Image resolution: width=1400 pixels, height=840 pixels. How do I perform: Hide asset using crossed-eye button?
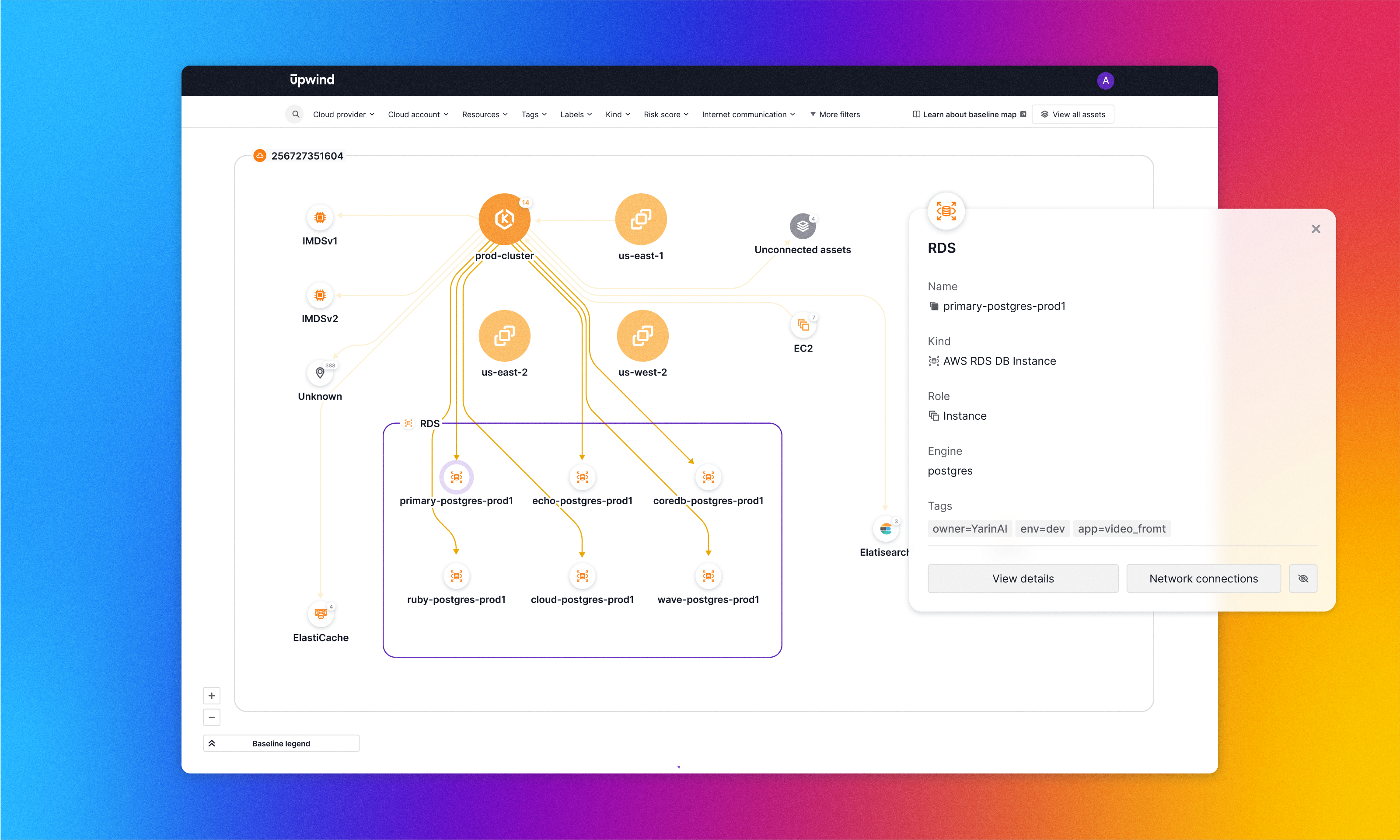pos(1302,579)
